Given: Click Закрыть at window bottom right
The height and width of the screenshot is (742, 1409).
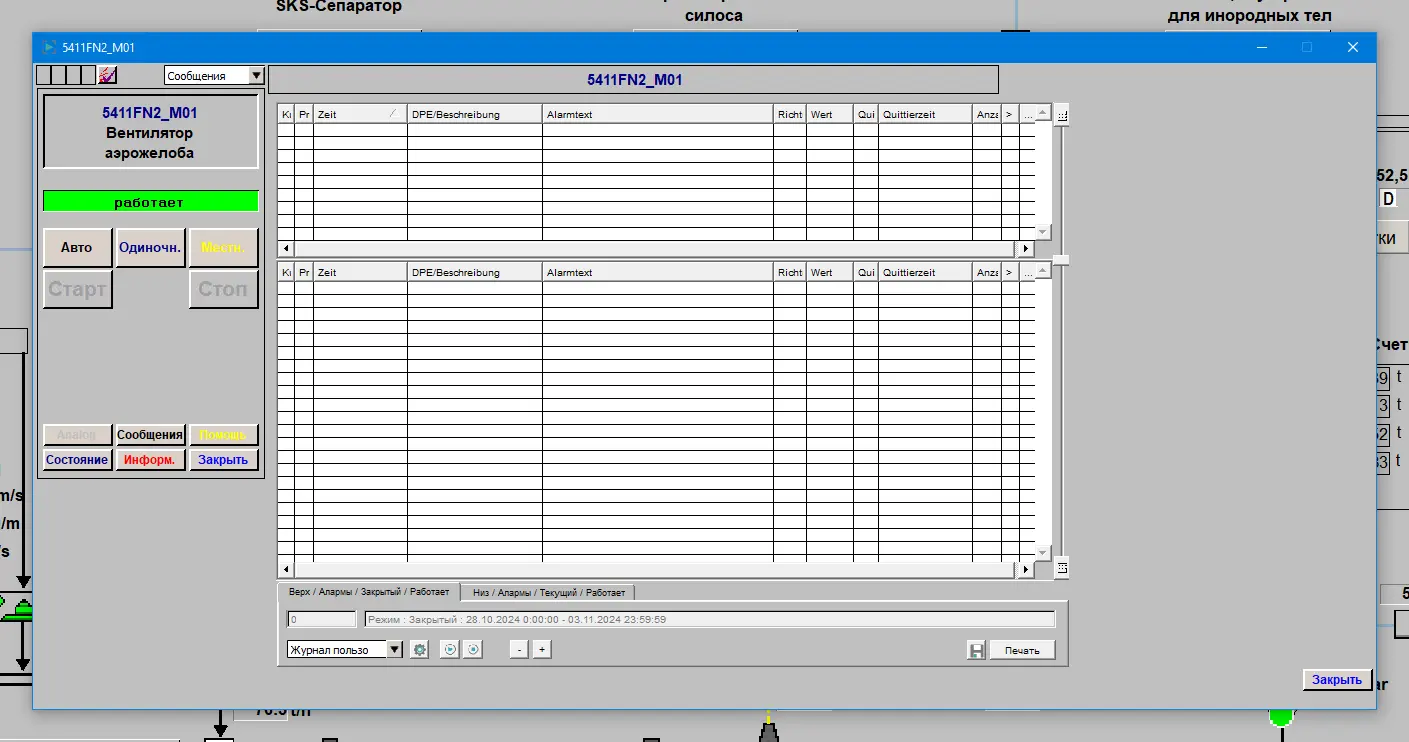Looking at the screenshot, I should 1337,680.
